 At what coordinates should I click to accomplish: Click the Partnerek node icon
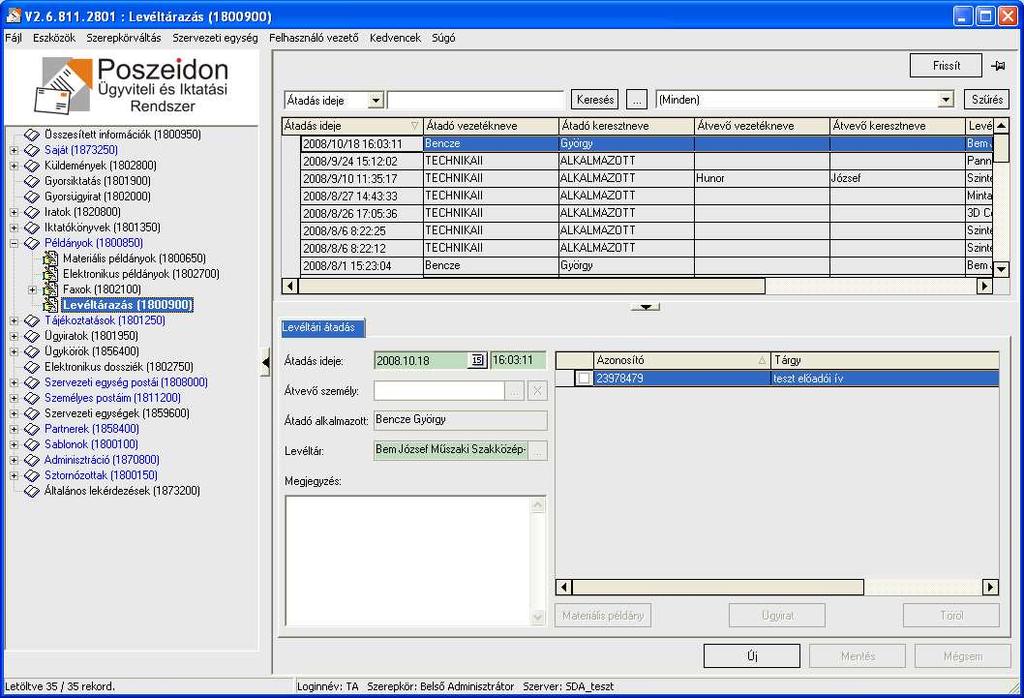tap(32, 429)
